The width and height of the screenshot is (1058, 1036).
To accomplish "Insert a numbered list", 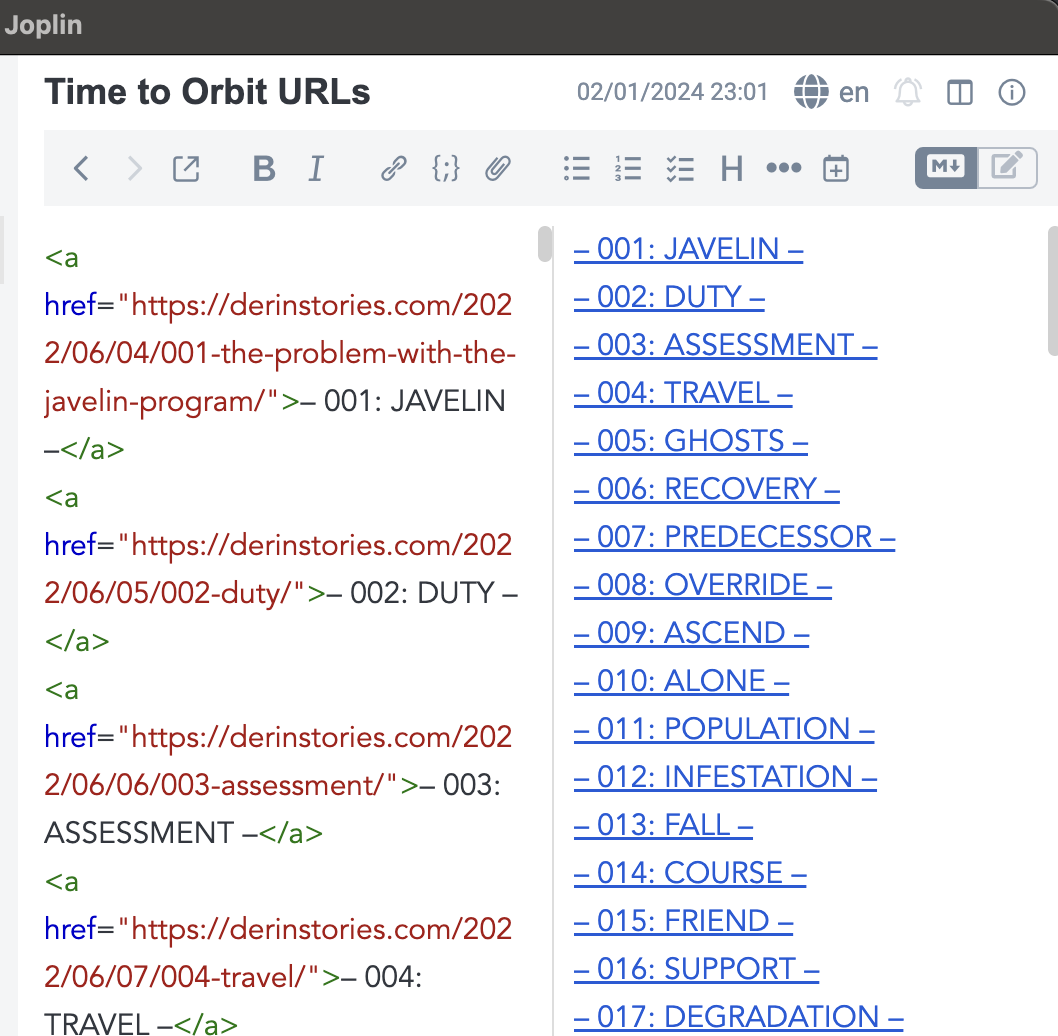I will (x=628, y=168).
